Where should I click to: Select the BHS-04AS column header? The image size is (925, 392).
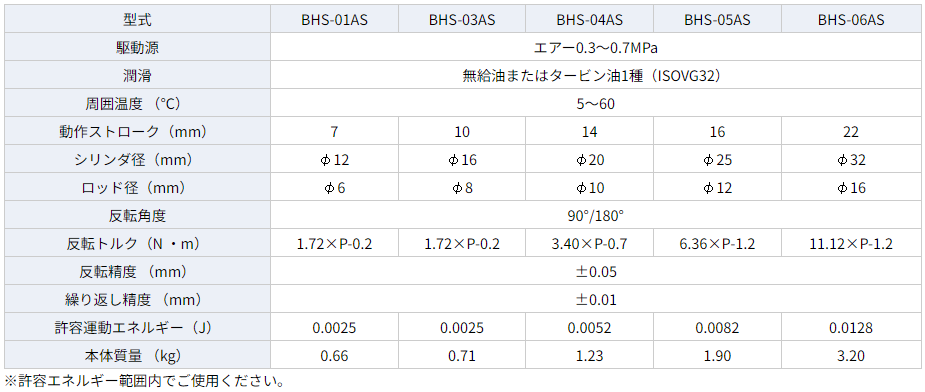[589, 19]
